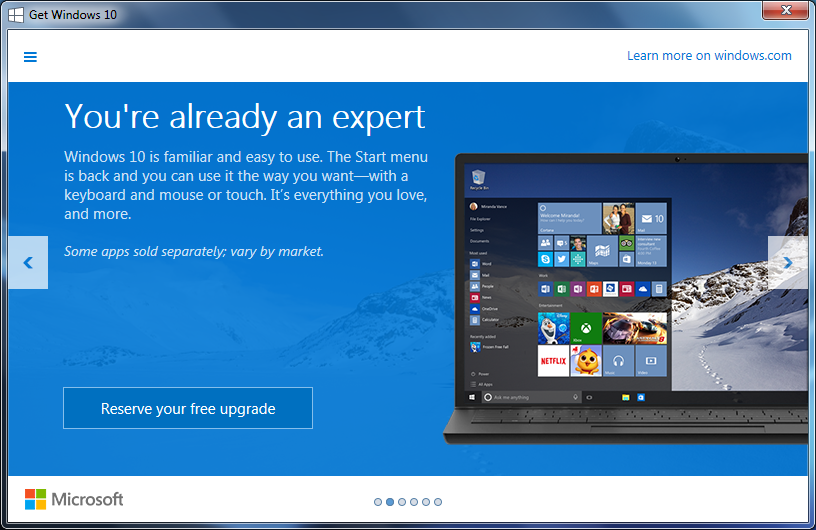Click the highlighted second slide indicator dot
816x530 pixels.
point(390,502)
